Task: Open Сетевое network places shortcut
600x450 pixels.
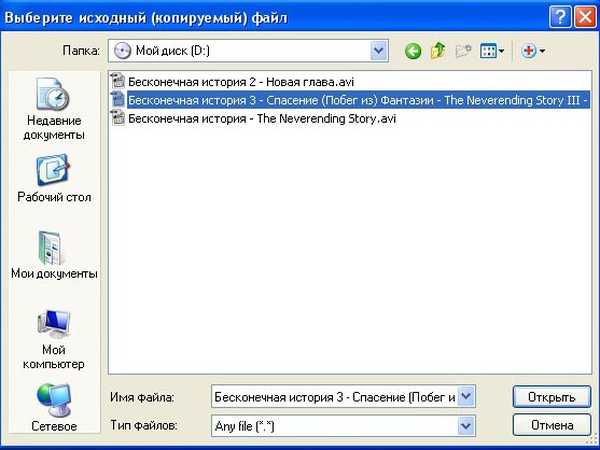Action: (53, 410)
